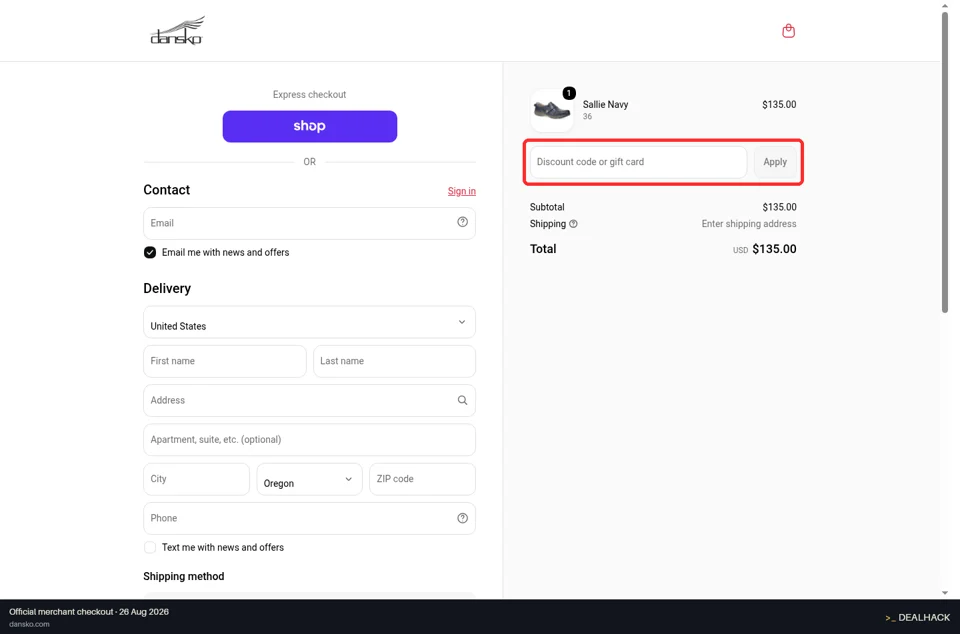Image resolution: width=960 pixels, height=634 pixels.
Task: Click the Dansko logo
Action: 177,31
